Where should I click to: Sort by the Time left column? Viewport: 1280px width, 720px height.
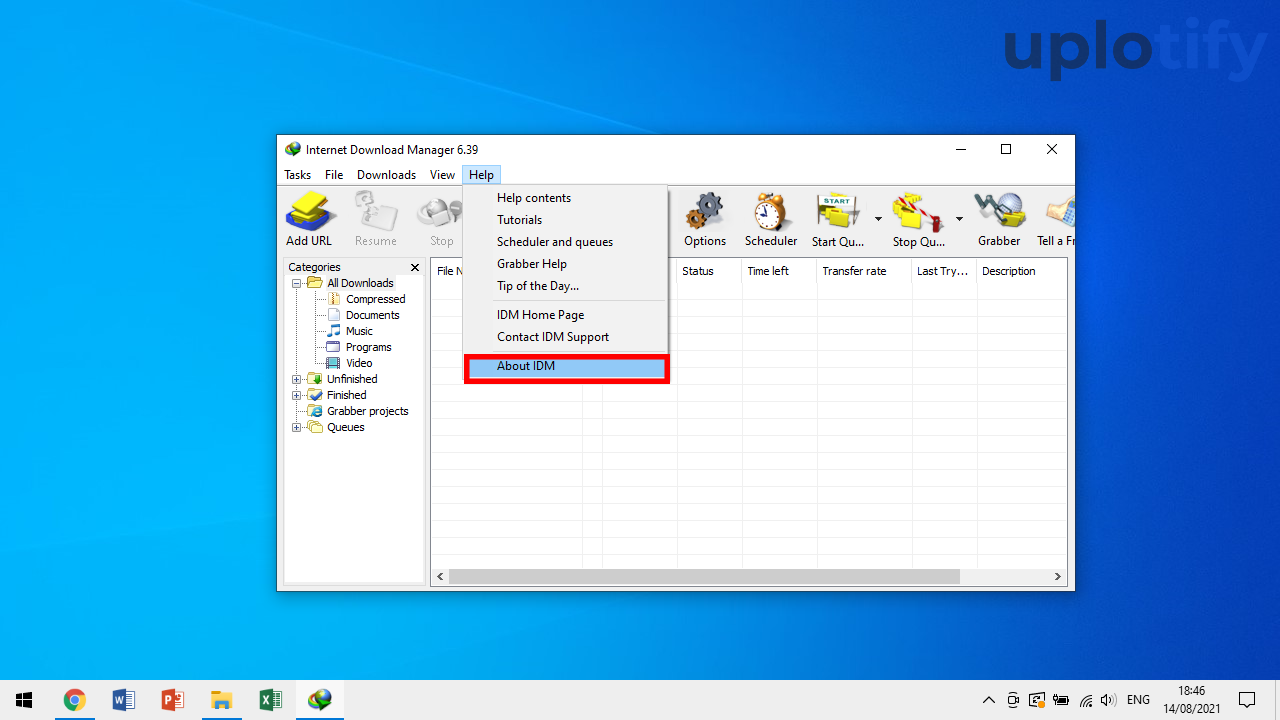point(779,271)
